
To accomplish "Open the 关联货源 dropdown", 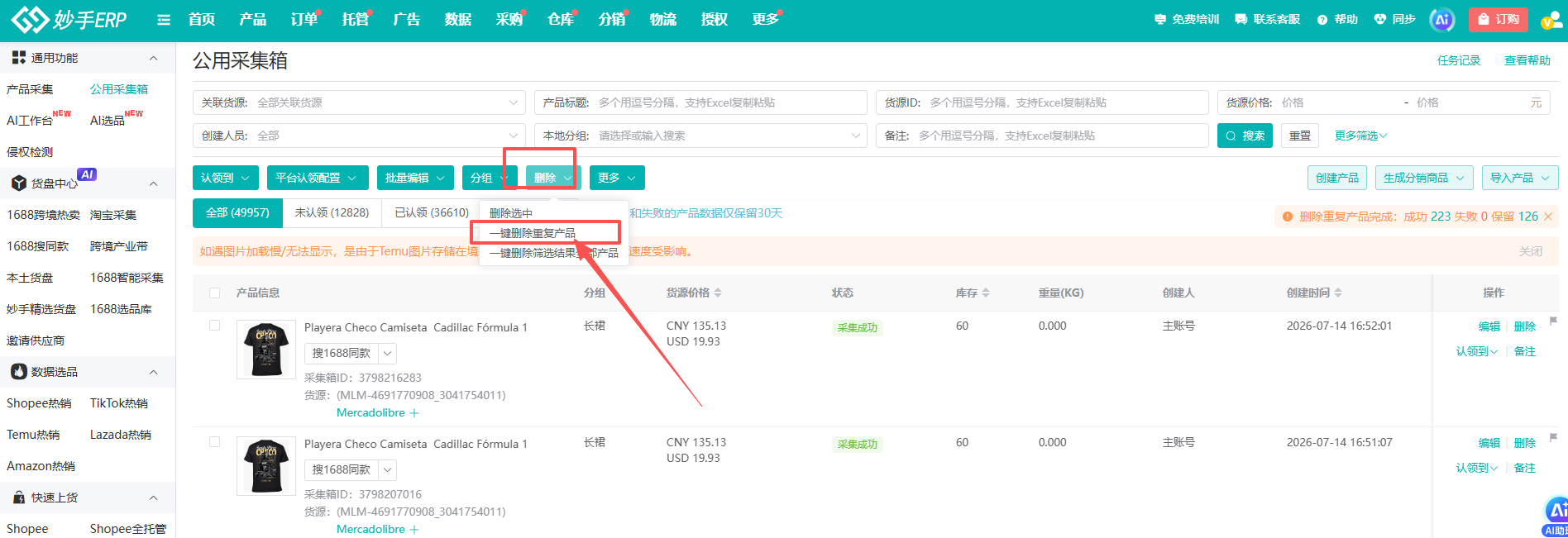I will pyautogui.click(x=359, y=102).
